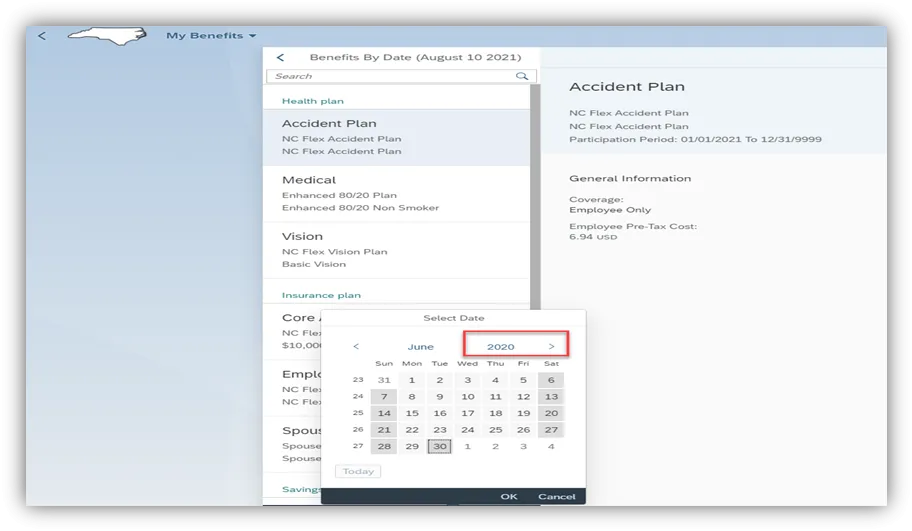912x531 pixels.
Task: Pick June 6 in the calendar
Action: [x=551, y=380]
